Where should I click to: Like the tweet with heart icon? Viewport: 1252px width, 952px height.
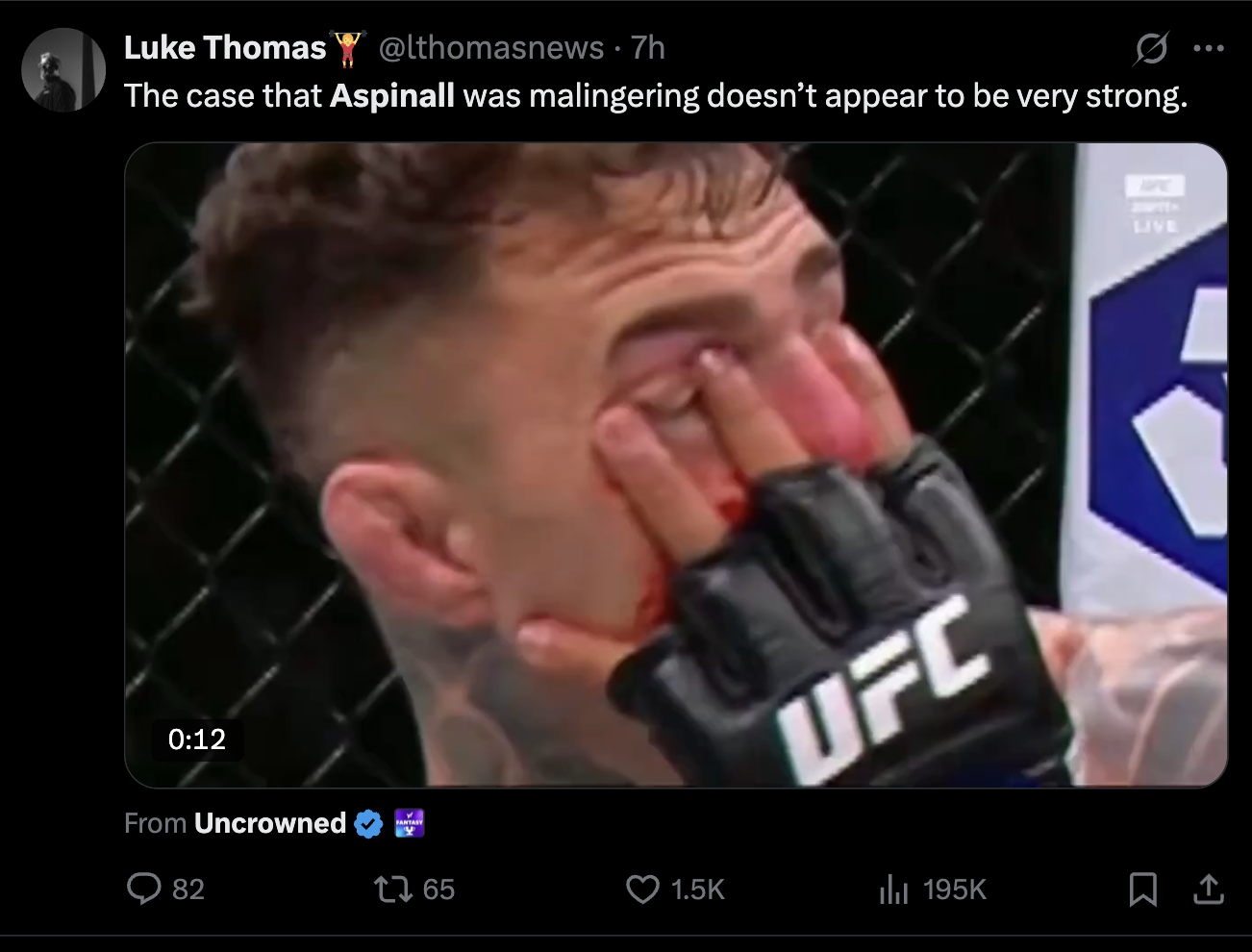(642, 889)
